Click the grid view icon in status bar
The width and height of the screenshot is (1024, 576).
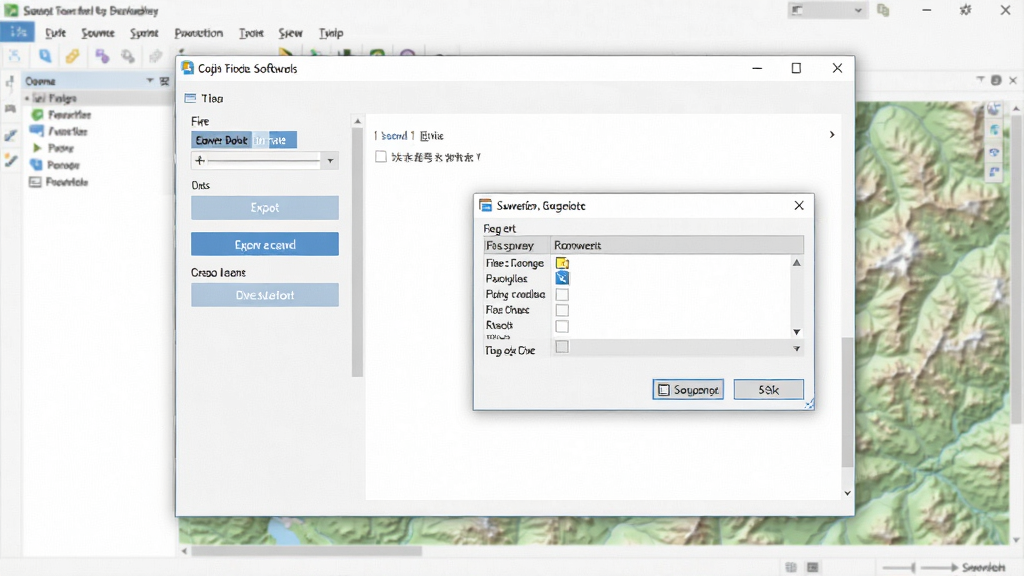(x=791, y=567)
